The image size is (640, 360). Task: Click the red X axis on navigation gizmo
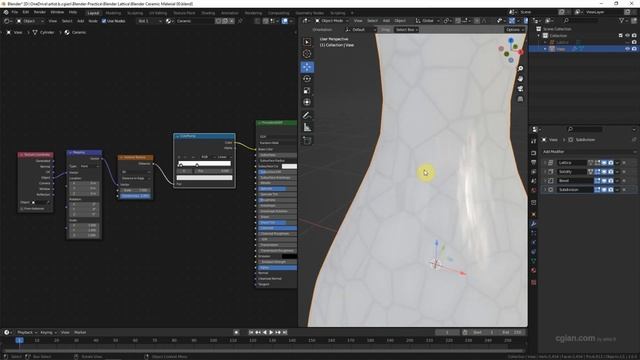520,52
